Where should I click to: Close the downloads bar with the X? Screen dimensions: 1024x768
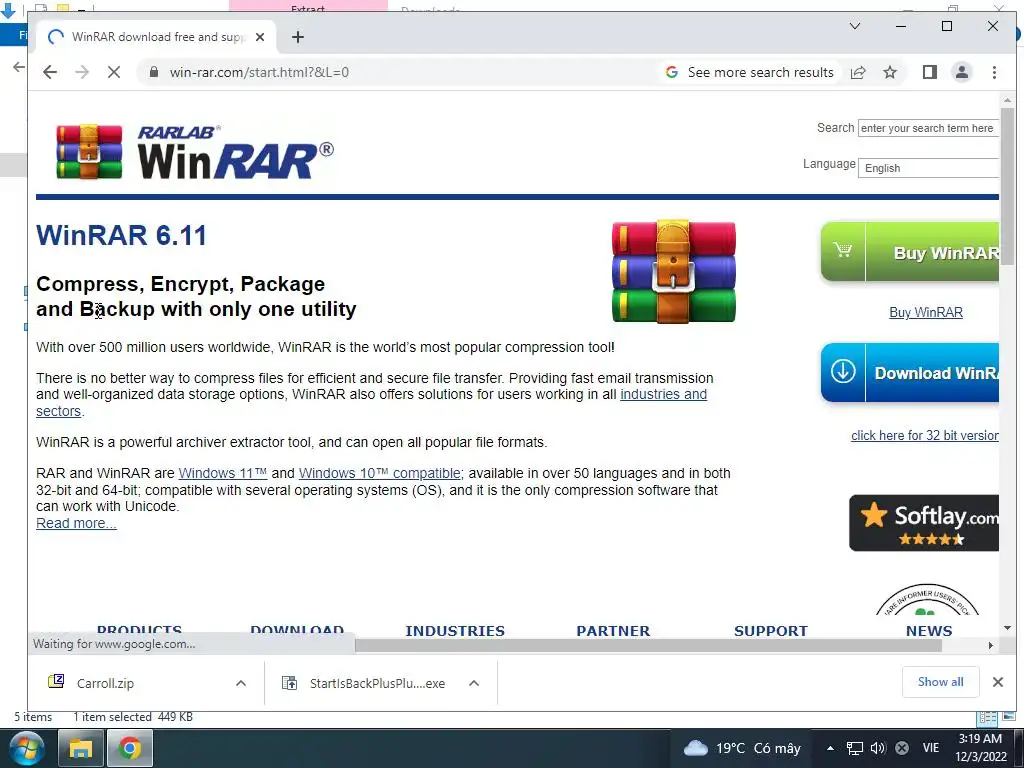(998, 682)
